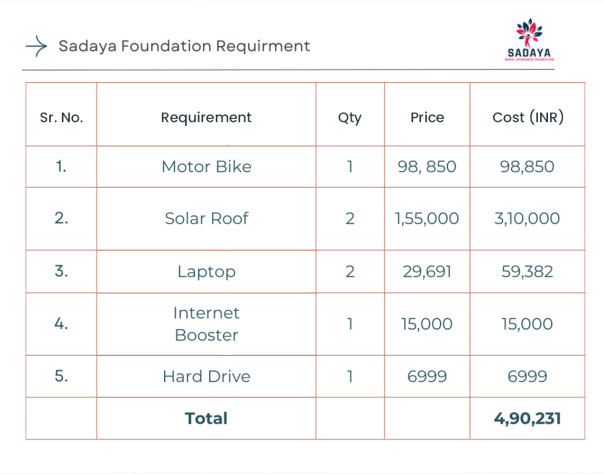
Task: Click the Requirement column header
Action: click(x=206, y=117)
